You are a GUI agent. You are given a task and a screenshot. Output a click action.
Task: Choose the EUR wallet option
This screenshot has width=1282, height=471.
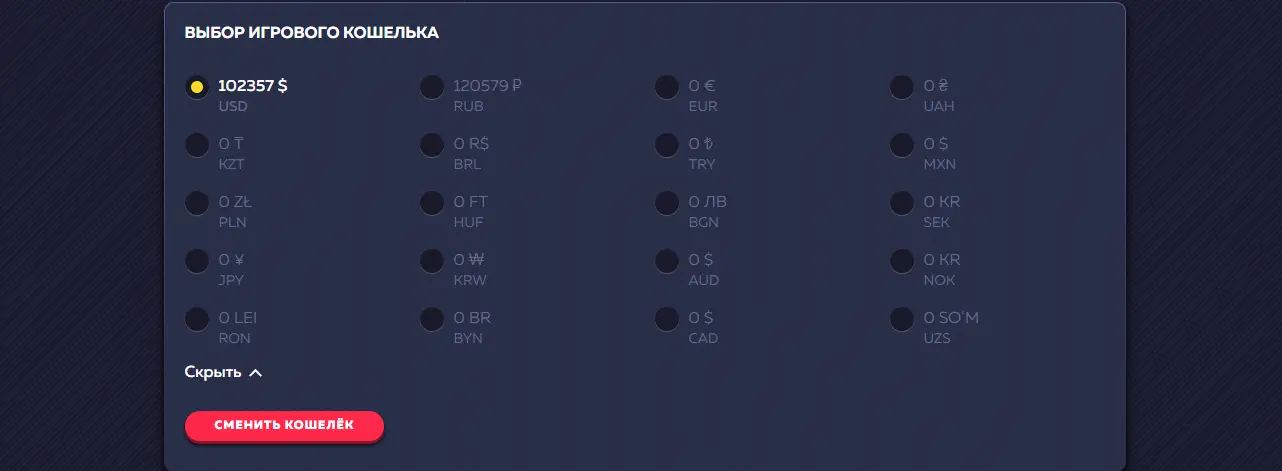click(667, 87)
